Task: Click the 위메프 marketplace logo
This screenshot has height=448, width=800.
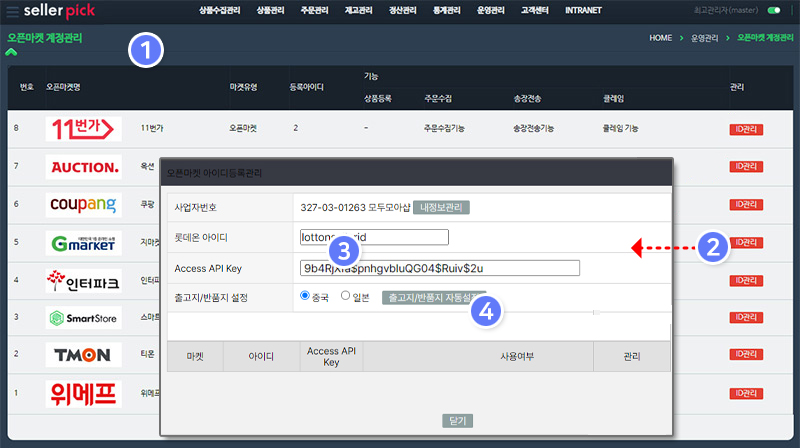Action: click(x=84, y=394)
